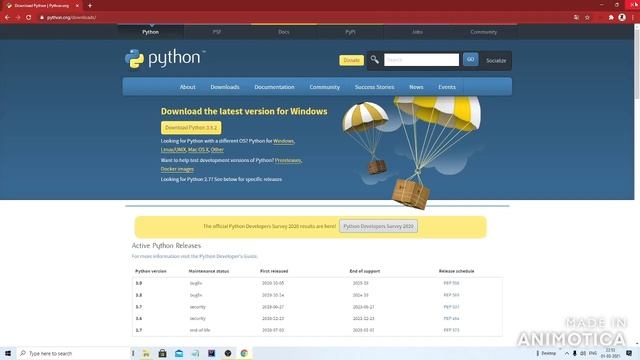This screenshot has height=360, width=640.
Task: Show hidden system tray icons
Action: [567, 353]
